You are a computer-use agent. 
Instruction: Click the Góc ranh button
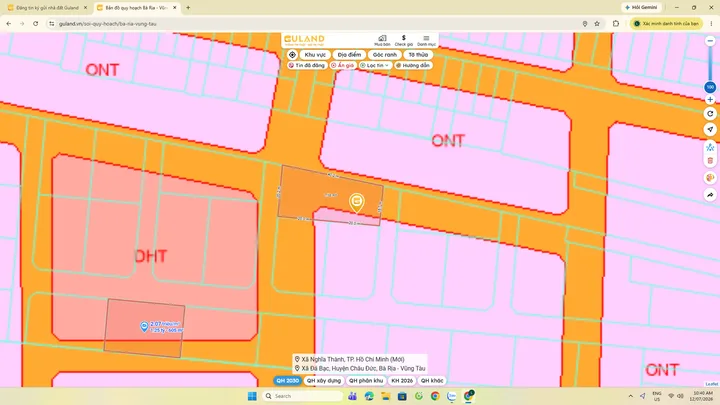tap(384, 55)
